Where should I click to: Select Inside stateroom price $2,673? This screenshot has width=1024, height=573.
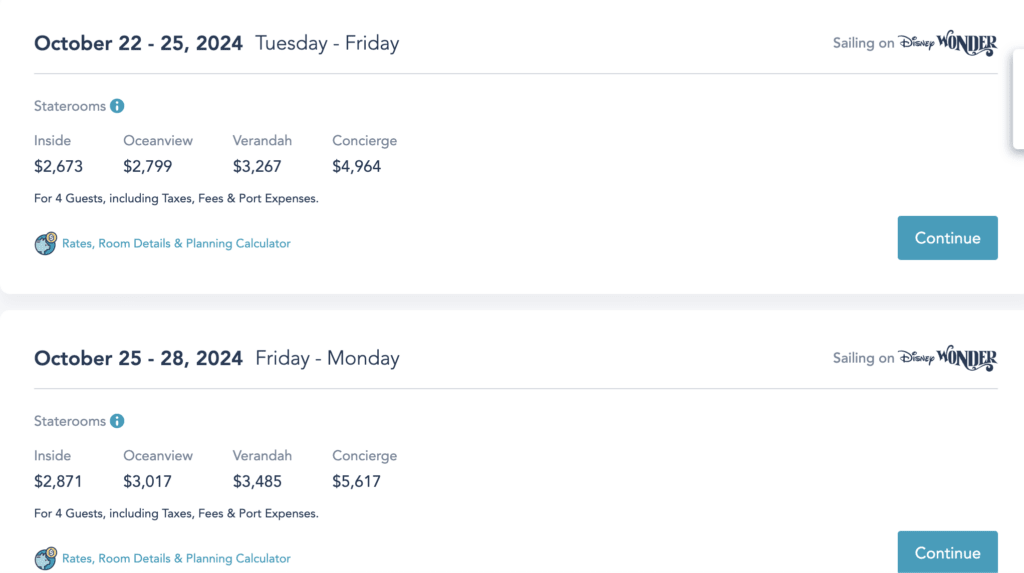click(x=58, y=166)
